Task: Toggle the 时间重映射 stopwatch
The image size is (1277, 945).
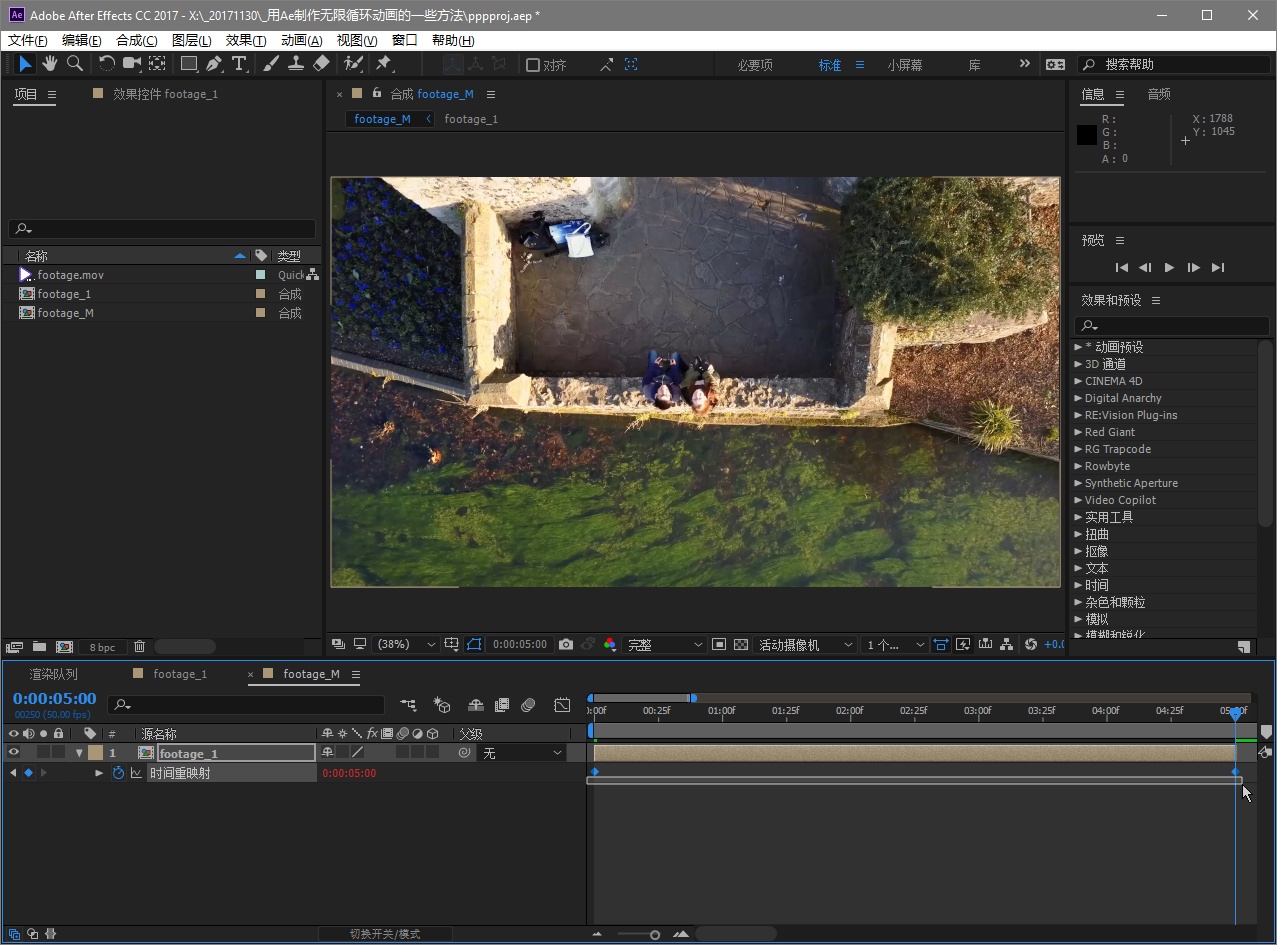Action: (x=118, y=773)
